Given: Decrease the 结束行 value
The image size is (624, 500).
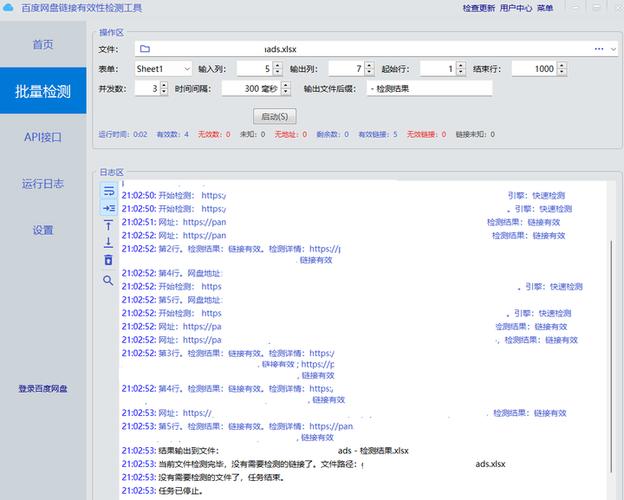Looking at the screenshot, I should [562, 72].
